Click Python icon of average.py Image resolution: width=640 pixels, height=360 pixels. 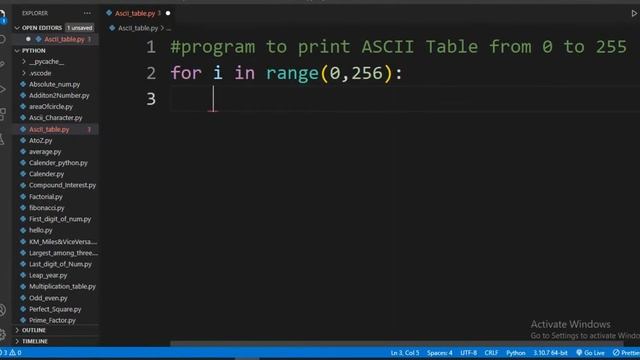23,151
